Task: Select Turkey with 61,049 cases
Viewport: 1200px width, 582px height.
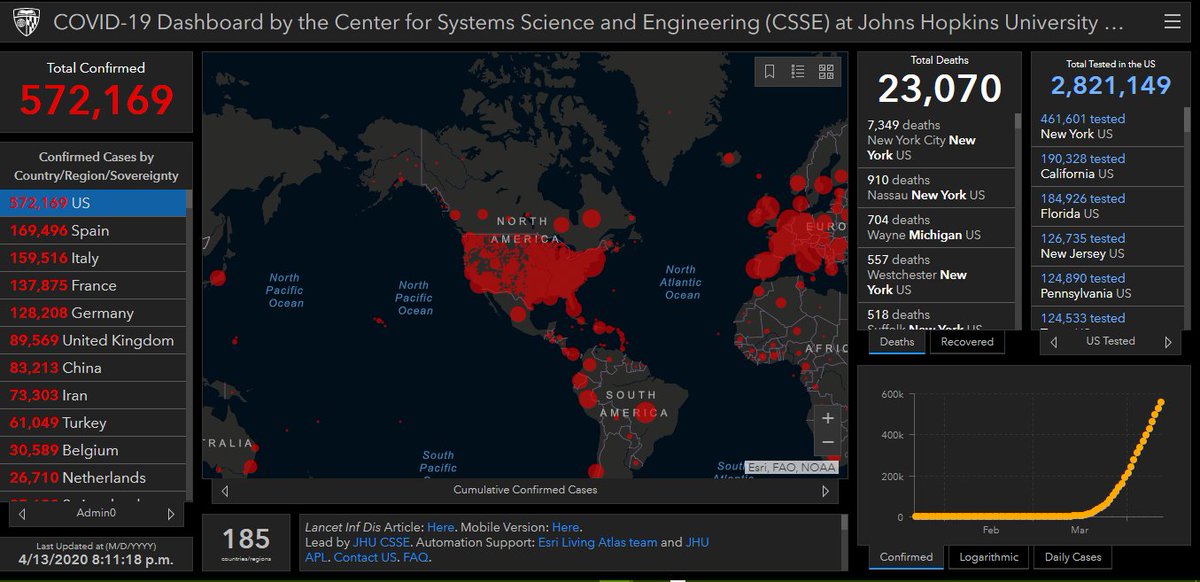Action: click(x=94, y=423)
